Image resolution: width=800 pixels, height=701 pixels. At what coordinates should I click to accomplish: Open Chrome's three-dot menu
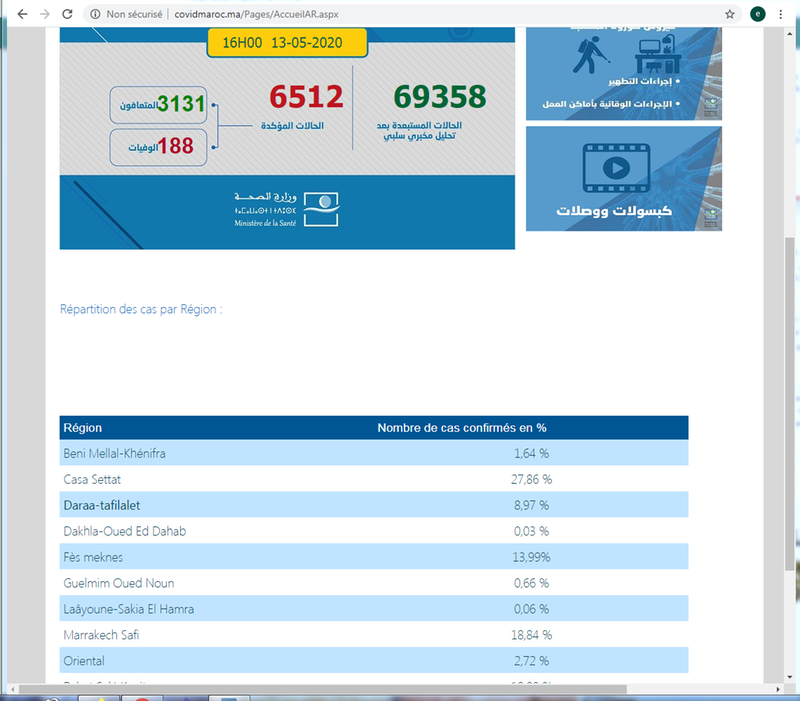780,14
